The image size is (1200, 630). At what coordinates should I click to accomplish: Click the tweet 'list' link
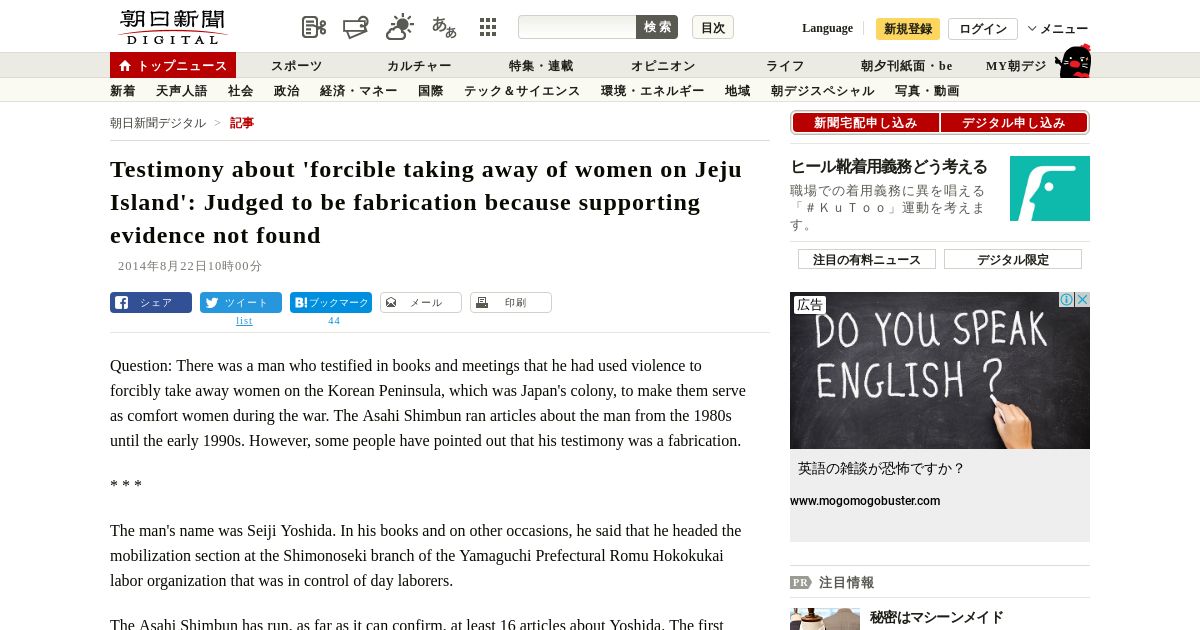pyautogui.click(x=244, y=321)
